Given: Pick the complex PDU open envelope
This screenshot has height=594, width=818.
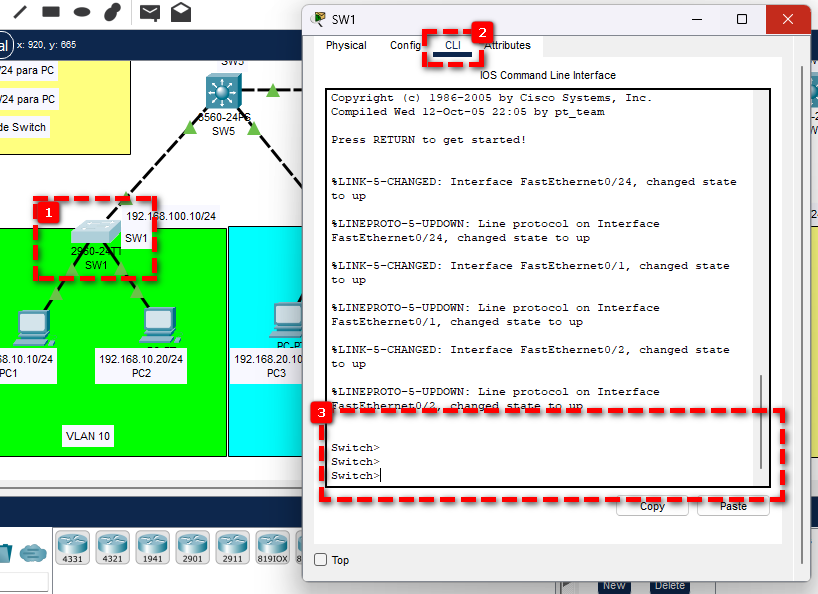Looking at the screenshot, I should point(181,12).
